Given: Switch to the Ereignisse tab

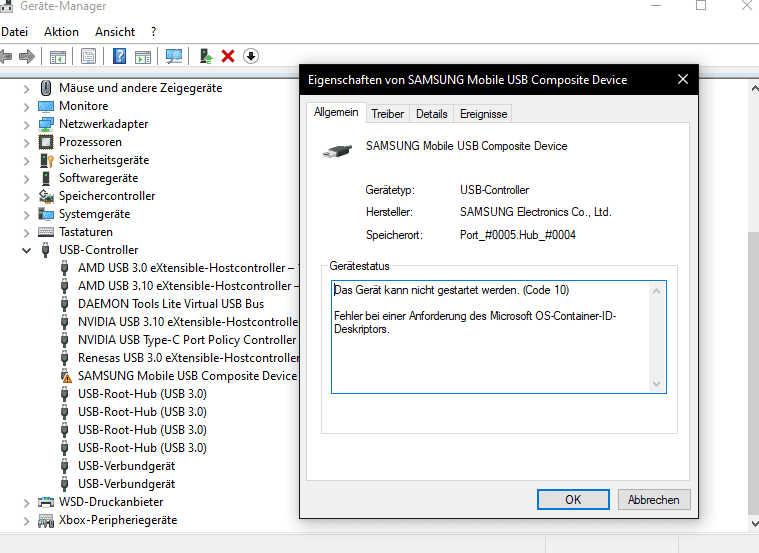Looking at the screenshot, I should [x=483, y=114].
